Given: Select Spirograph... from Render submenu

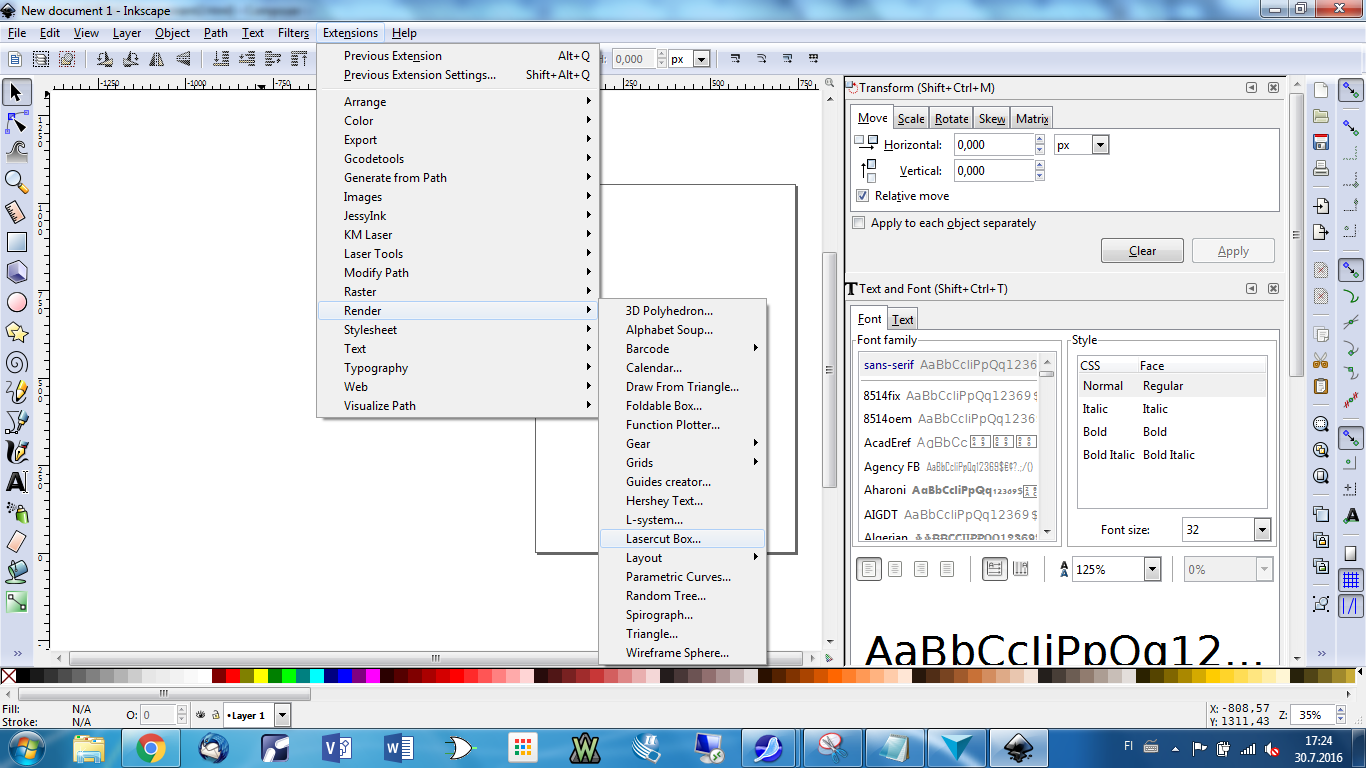Looking at the screenshot, I should (x=683, y=615).
